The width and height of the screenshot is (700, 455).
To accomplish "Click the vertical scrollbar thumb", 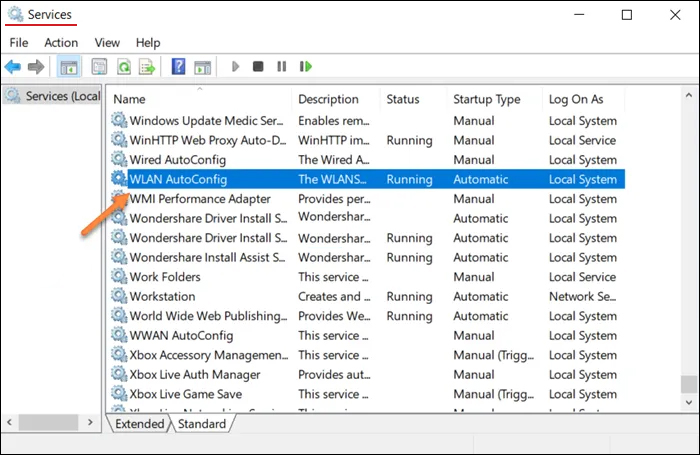I will coord(689,384).
